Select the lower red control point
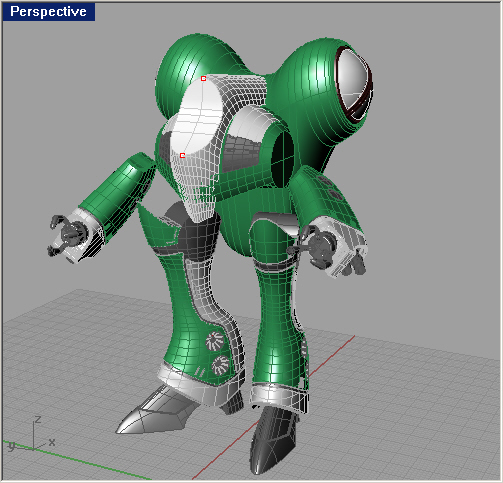Image resolution: width=503 pixels, height=483 pixels. click(x=182, y=156)
